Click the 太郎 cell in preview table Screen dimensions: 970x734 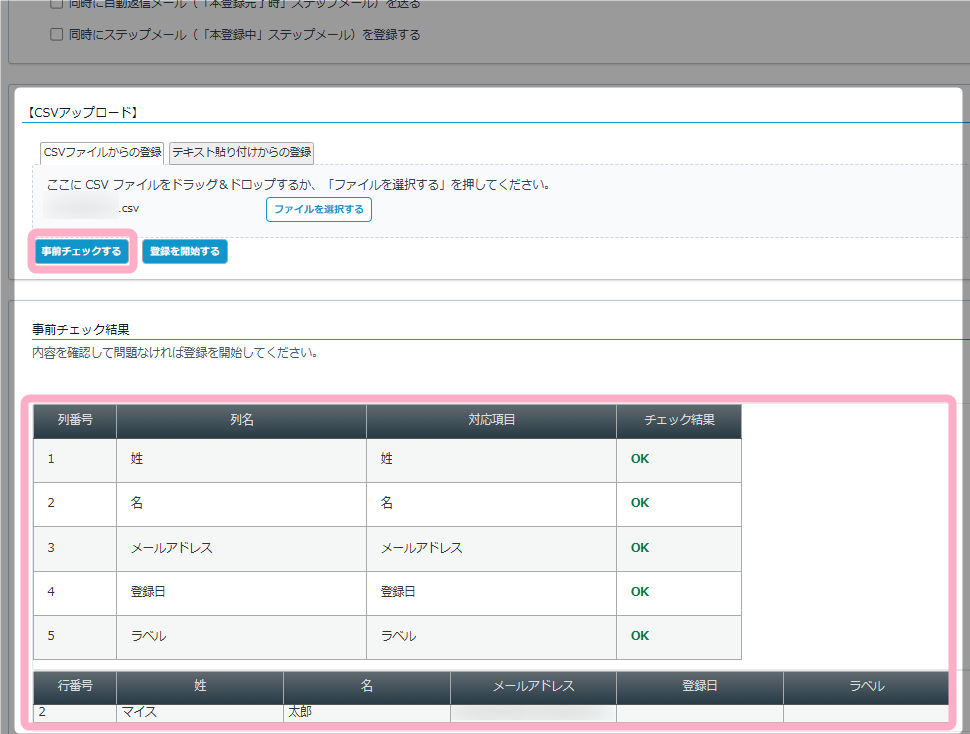tap(300, 713)
